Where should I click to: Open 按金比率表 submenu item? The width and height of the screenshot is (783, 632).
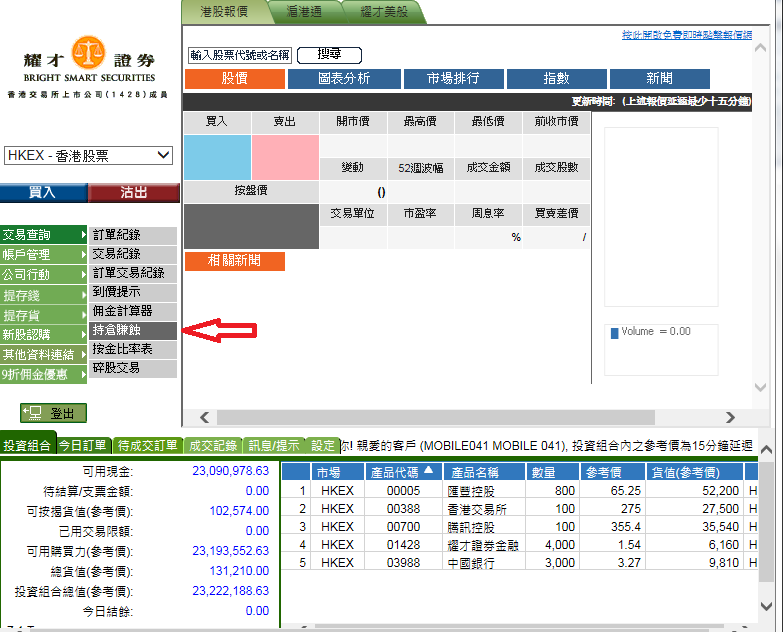pyautogui.click(x=133, y=349)
